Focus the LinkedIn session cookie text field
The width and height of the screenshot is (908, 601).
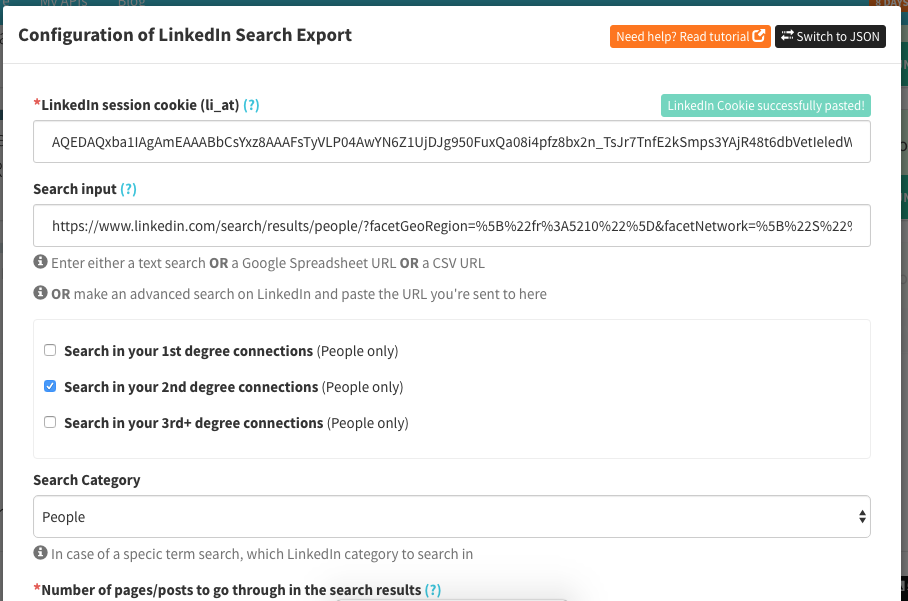click(451, 142)
